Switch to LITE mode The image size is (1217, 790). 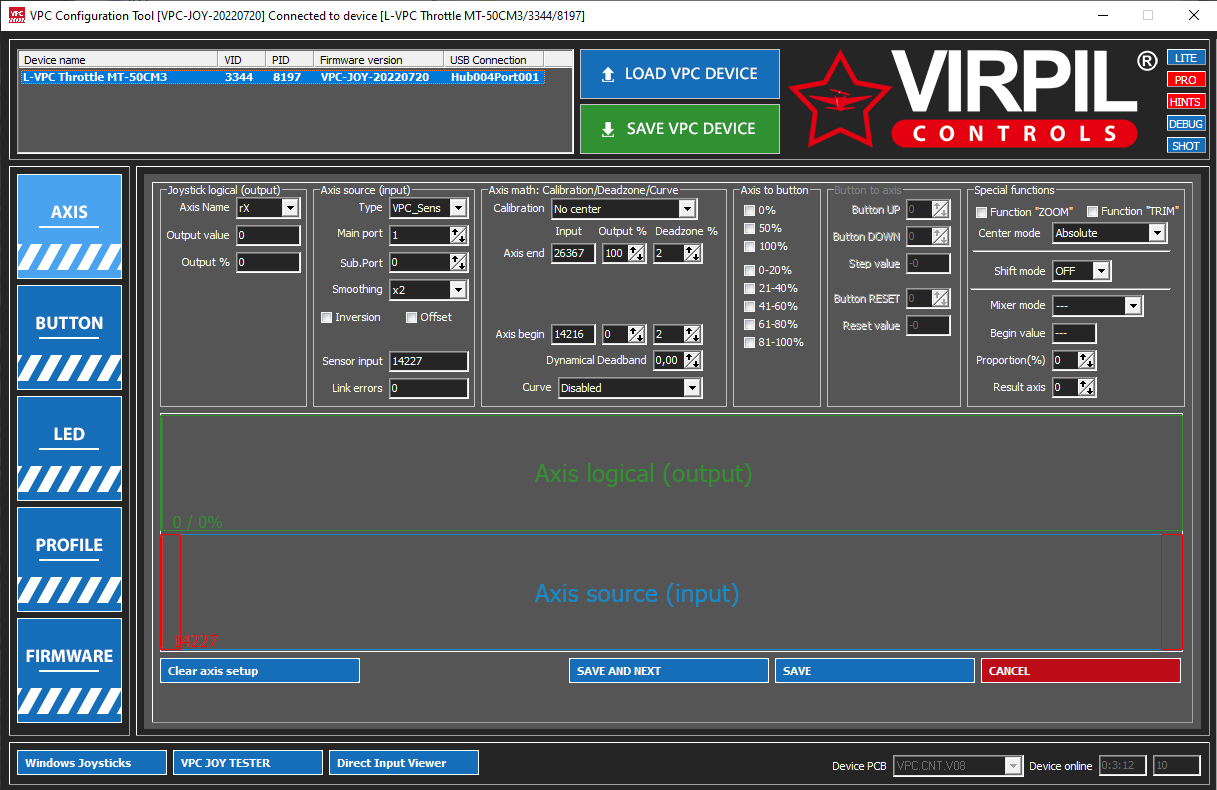(1185, 58)
